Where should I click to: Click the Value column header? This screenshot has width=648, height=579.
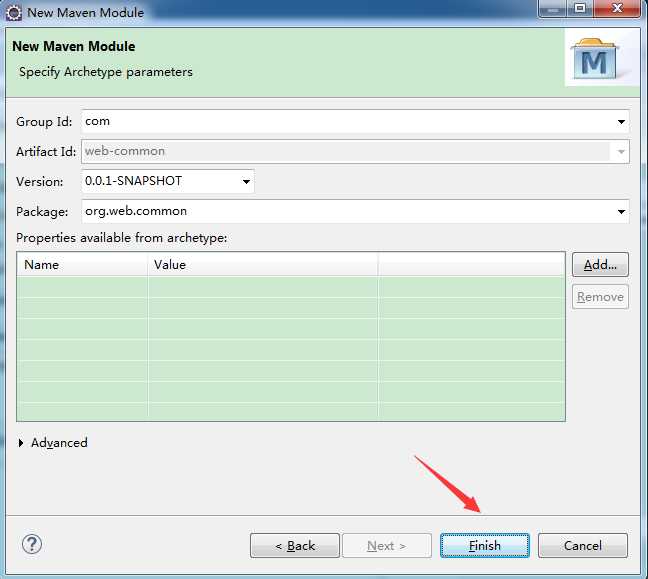pyautogui.click(x=262, y=264)
